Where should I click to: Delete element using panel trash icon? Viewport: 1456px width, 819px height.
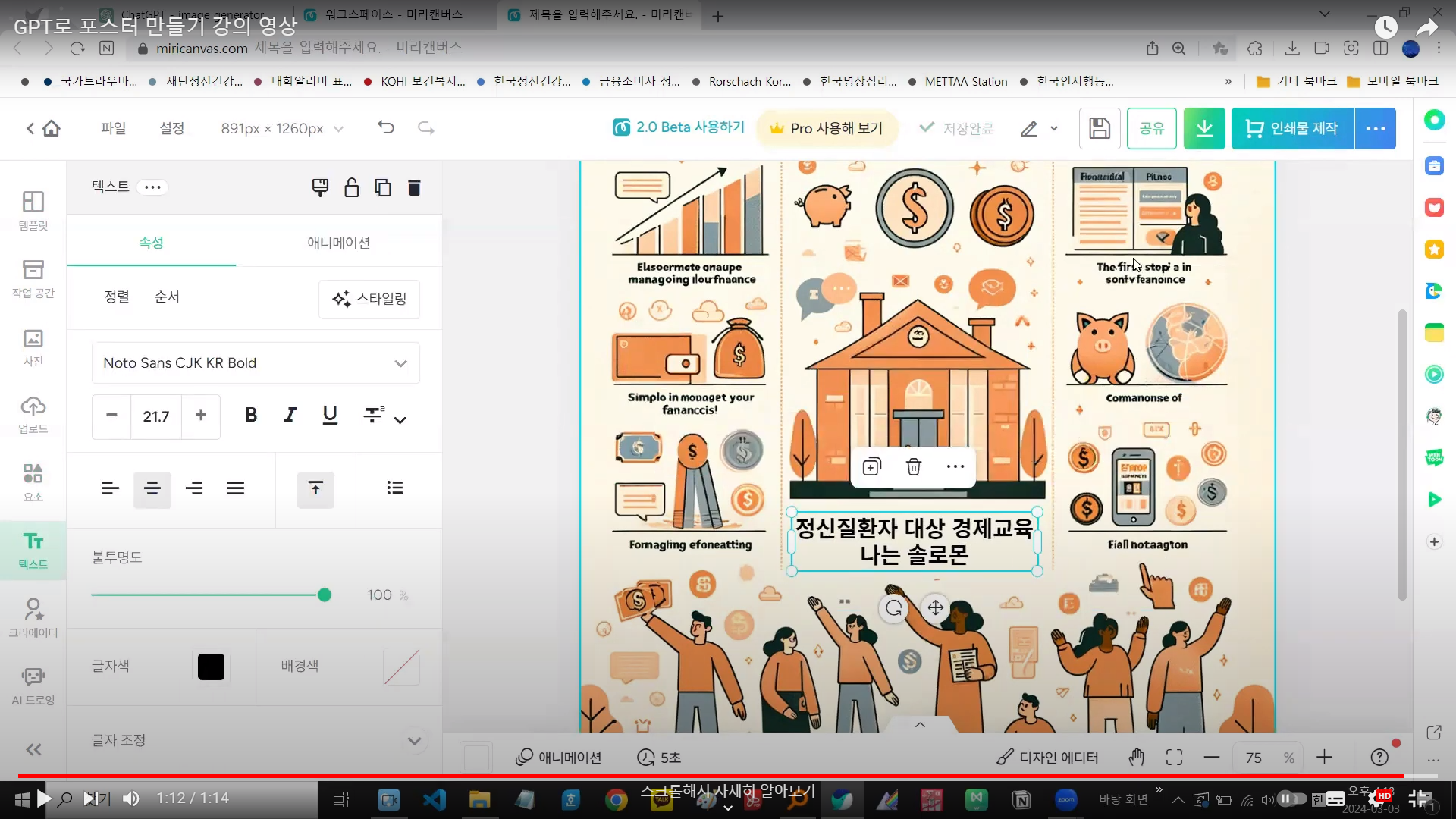point(414,187)
